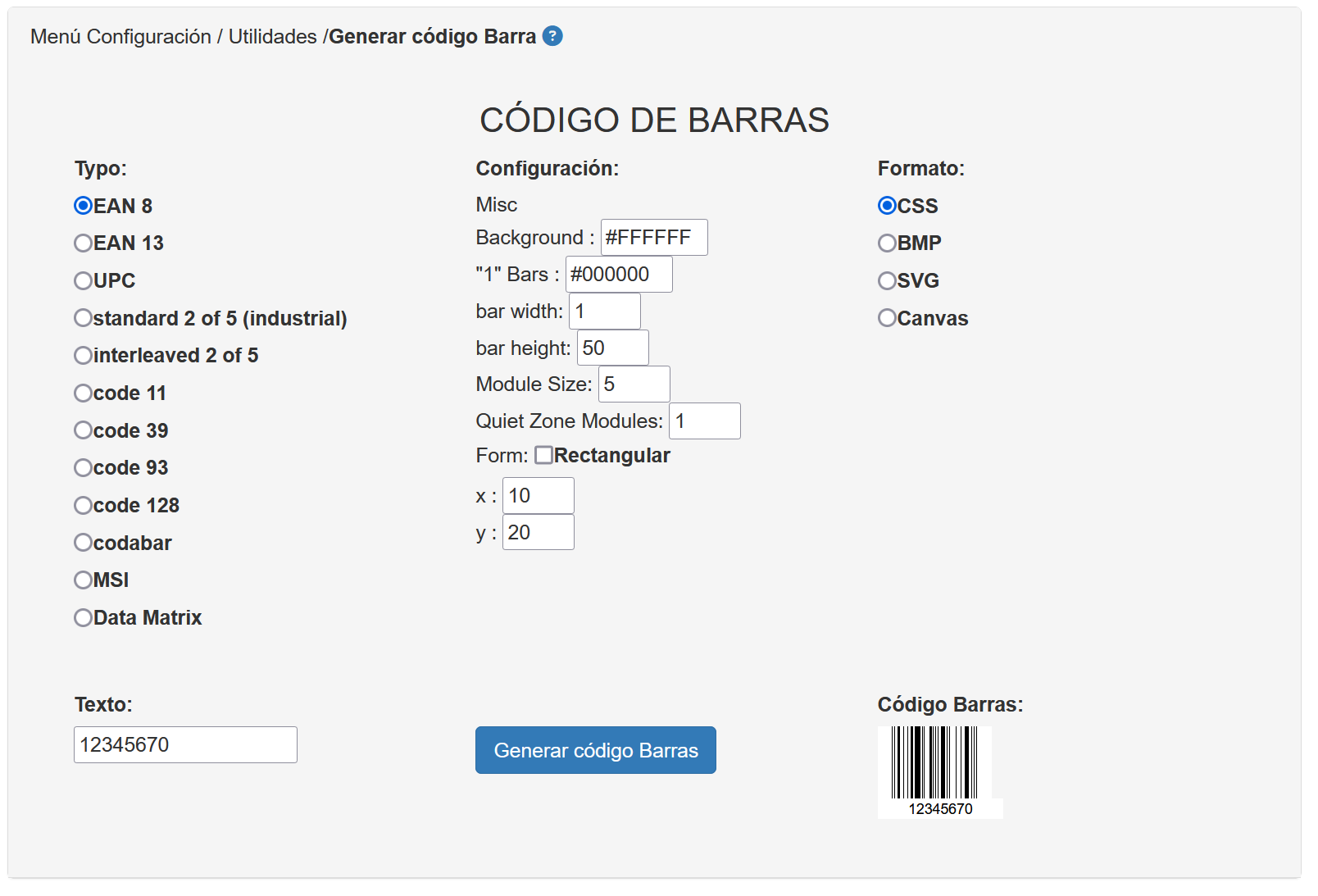The image size is (1318, 896).
Task: Choose the UPC barcode type
Action: pyautogui.click(x=84, y=281)
